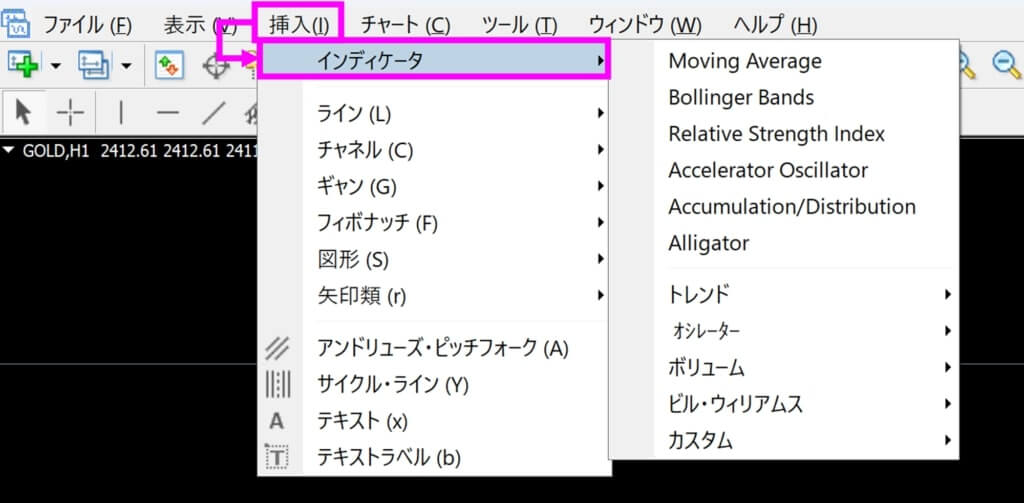
Task: Expand the 図形 (S) submenu
Action: click(434, 261)
